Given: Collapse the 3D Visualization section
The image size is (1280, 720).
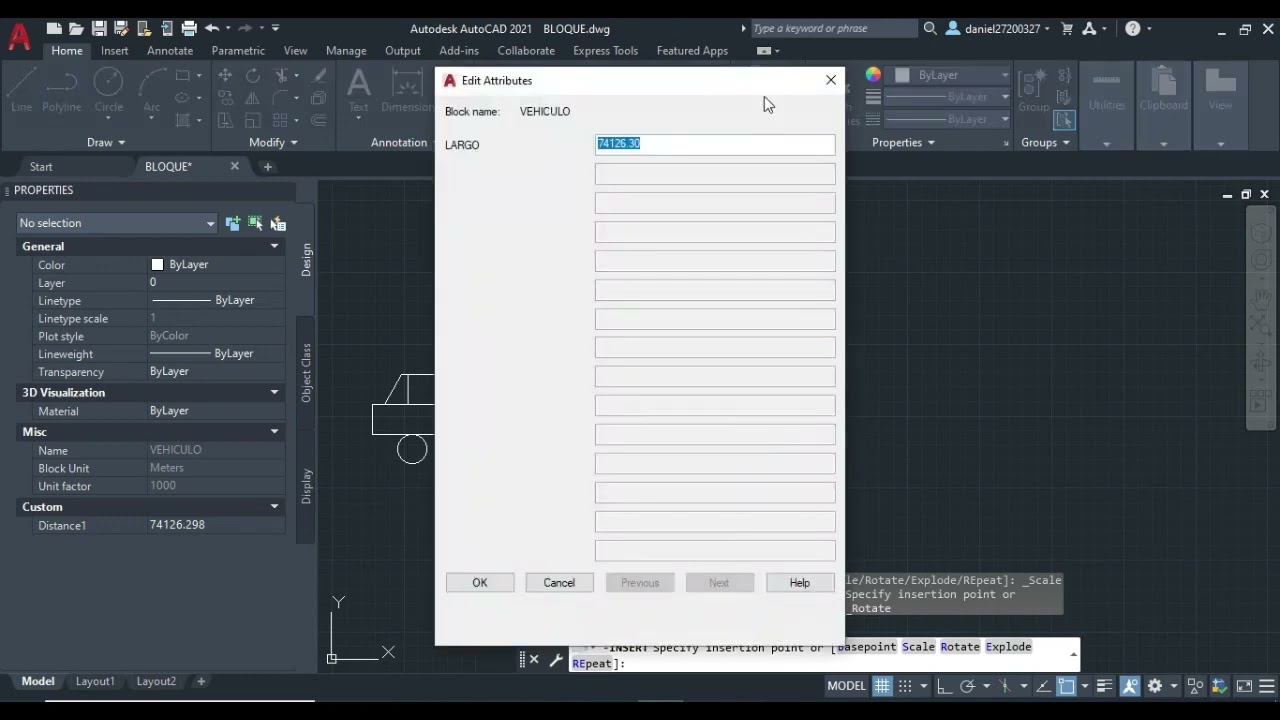Looking at the screenshot, I should tap(274, 392).
